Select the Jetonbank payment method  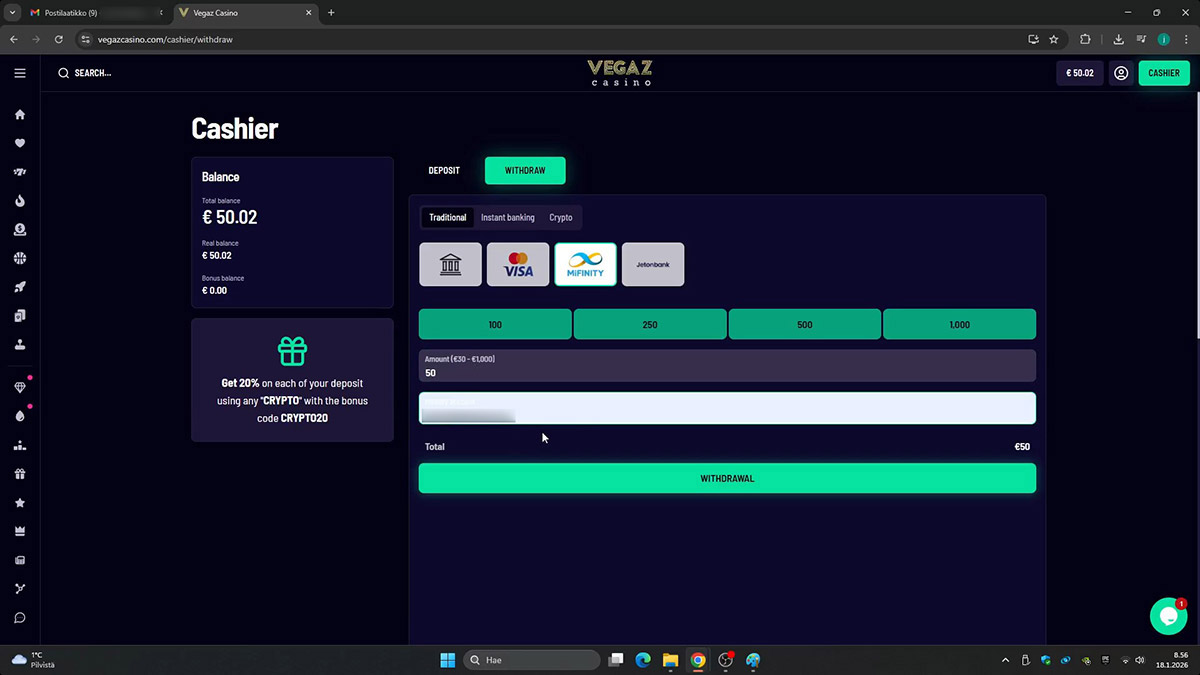coord(653,265)
